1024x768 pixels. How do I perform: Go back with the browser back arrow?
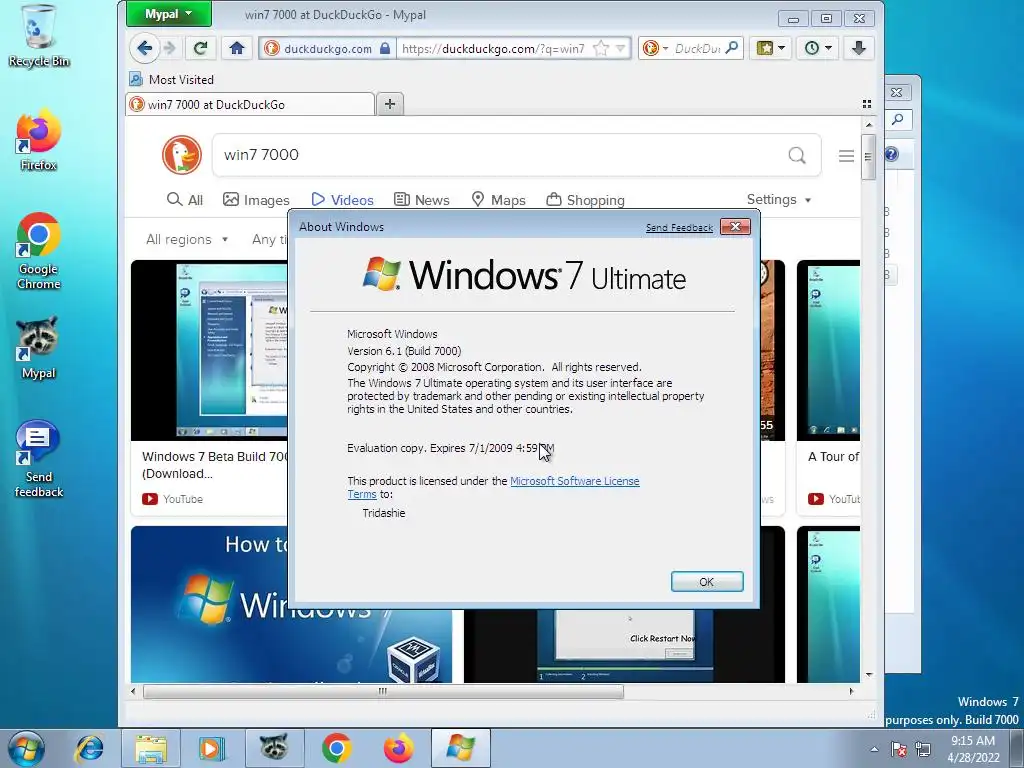pos(144,48)
